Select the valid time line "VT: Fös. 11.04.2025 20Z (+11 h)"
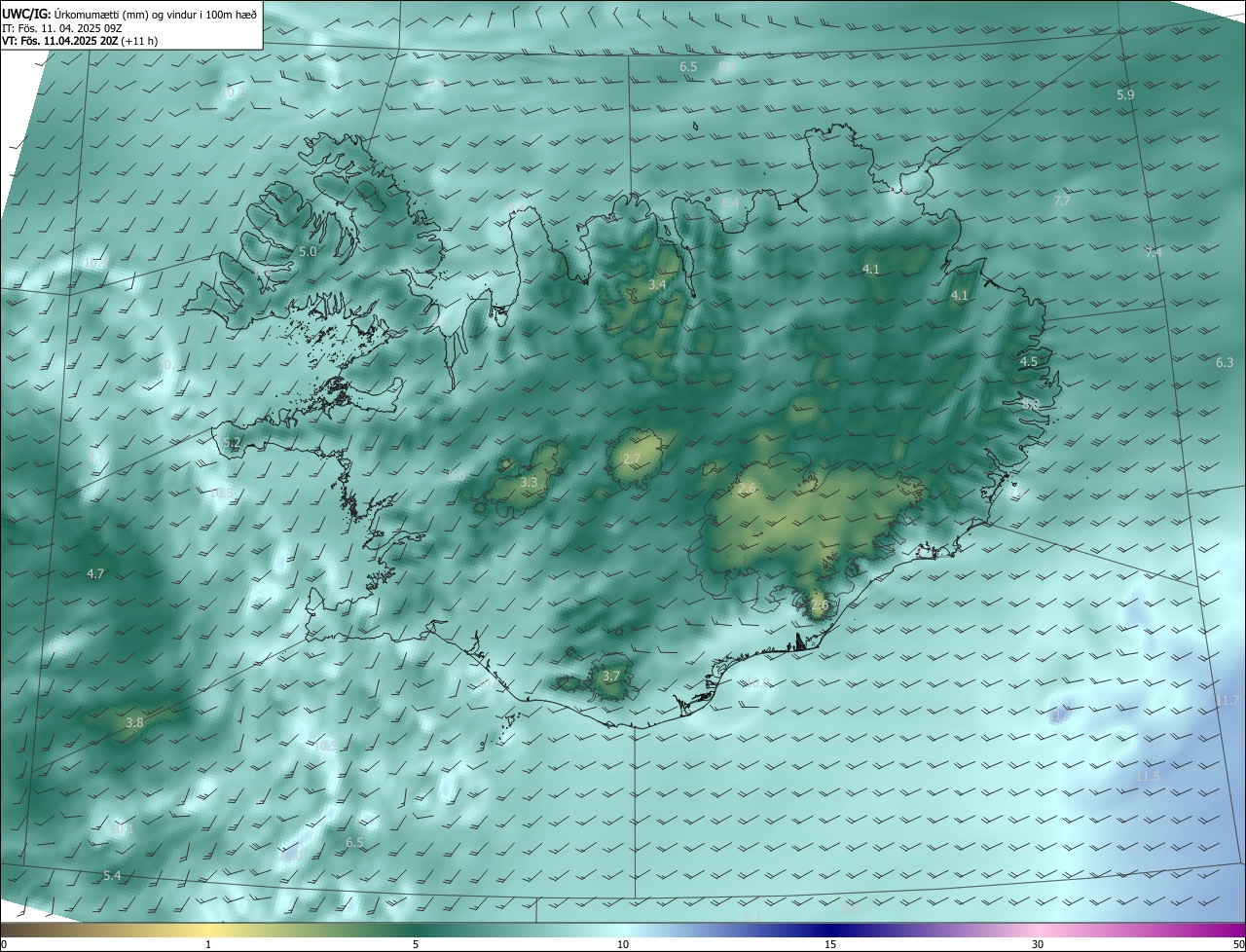 80,41
